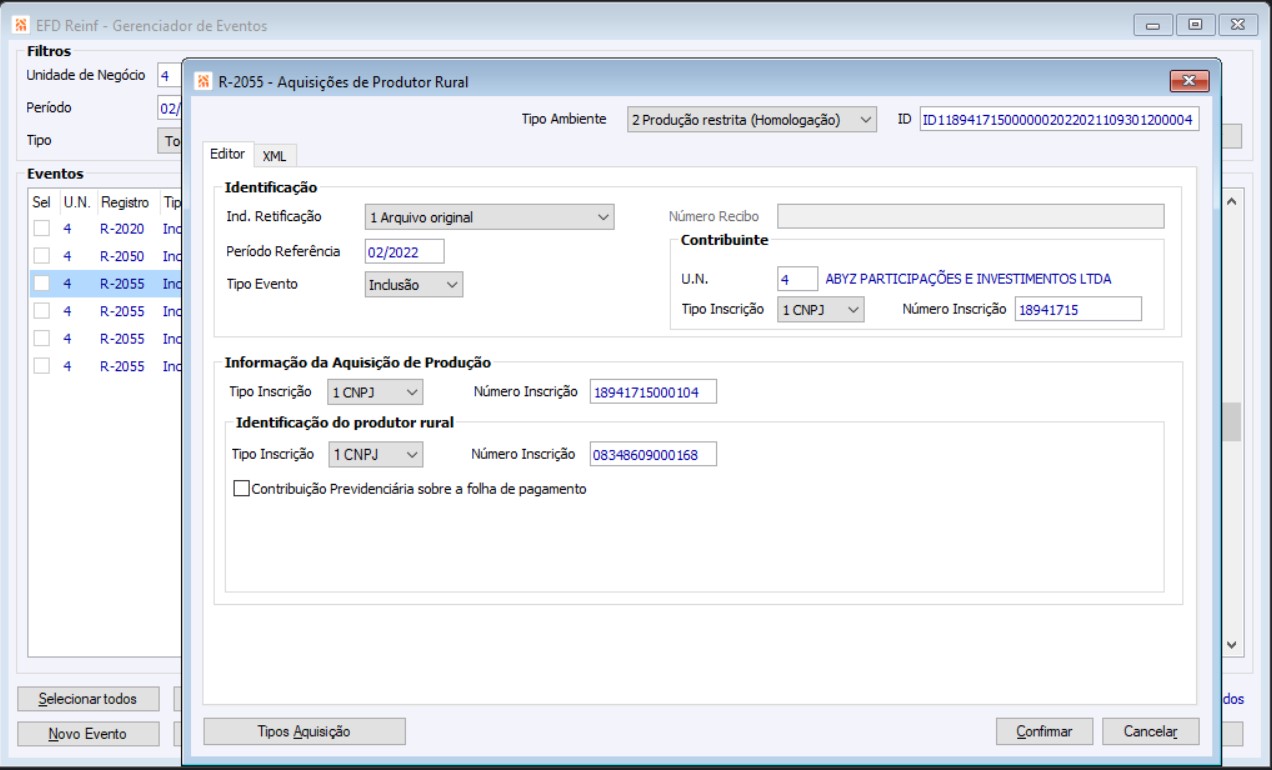Switch to the XML tab

(274, 155)
